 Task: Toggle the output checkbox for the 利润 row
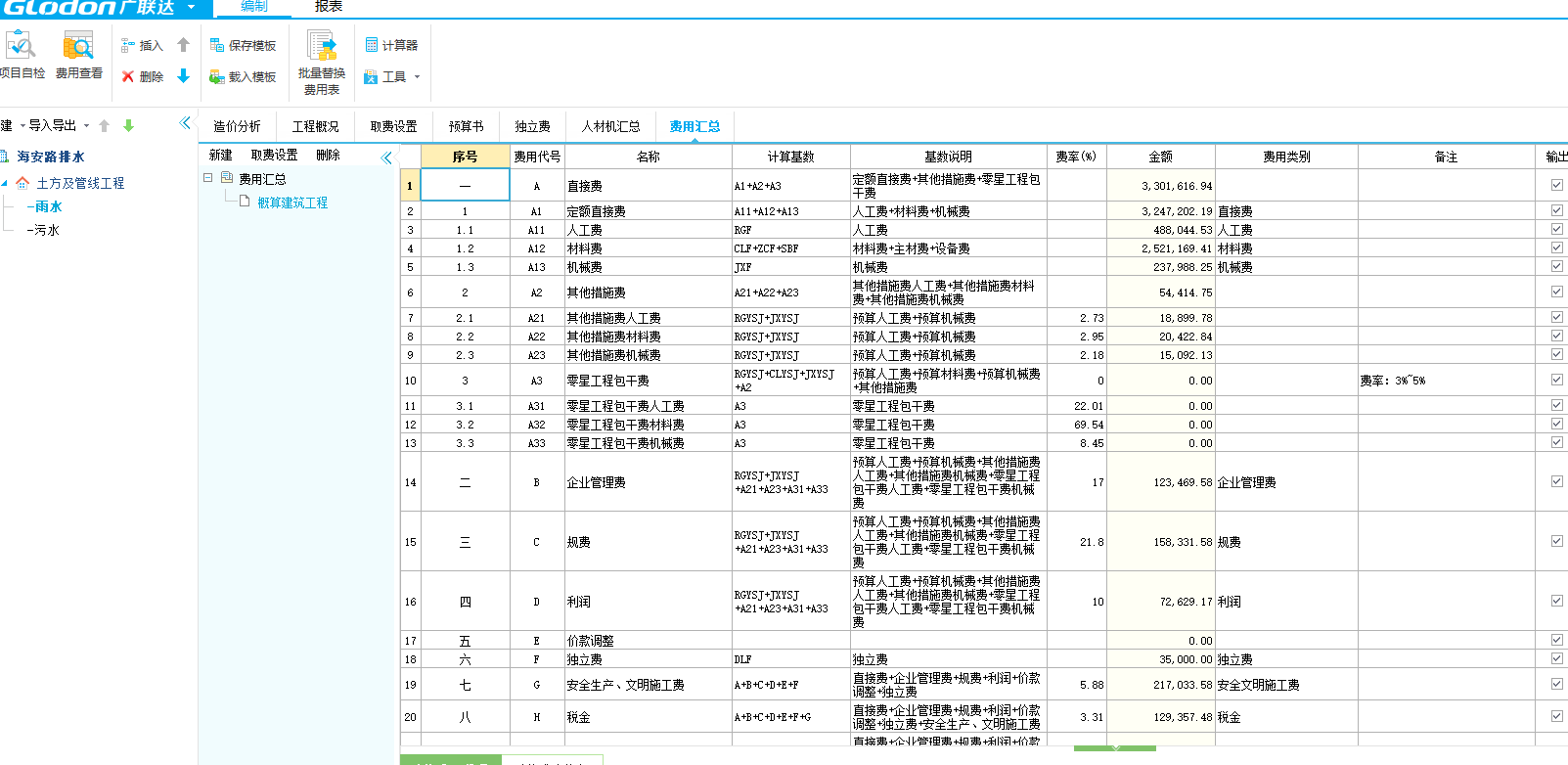coord(1556,601)
